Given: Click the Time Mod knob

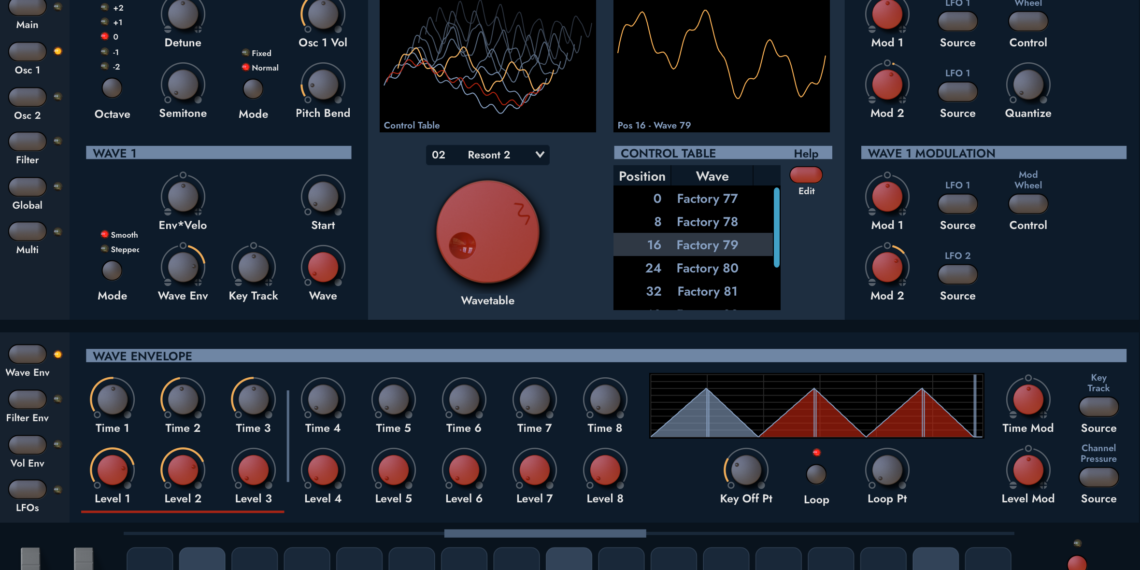Looking at the screenshot, I should (1028, 399).
